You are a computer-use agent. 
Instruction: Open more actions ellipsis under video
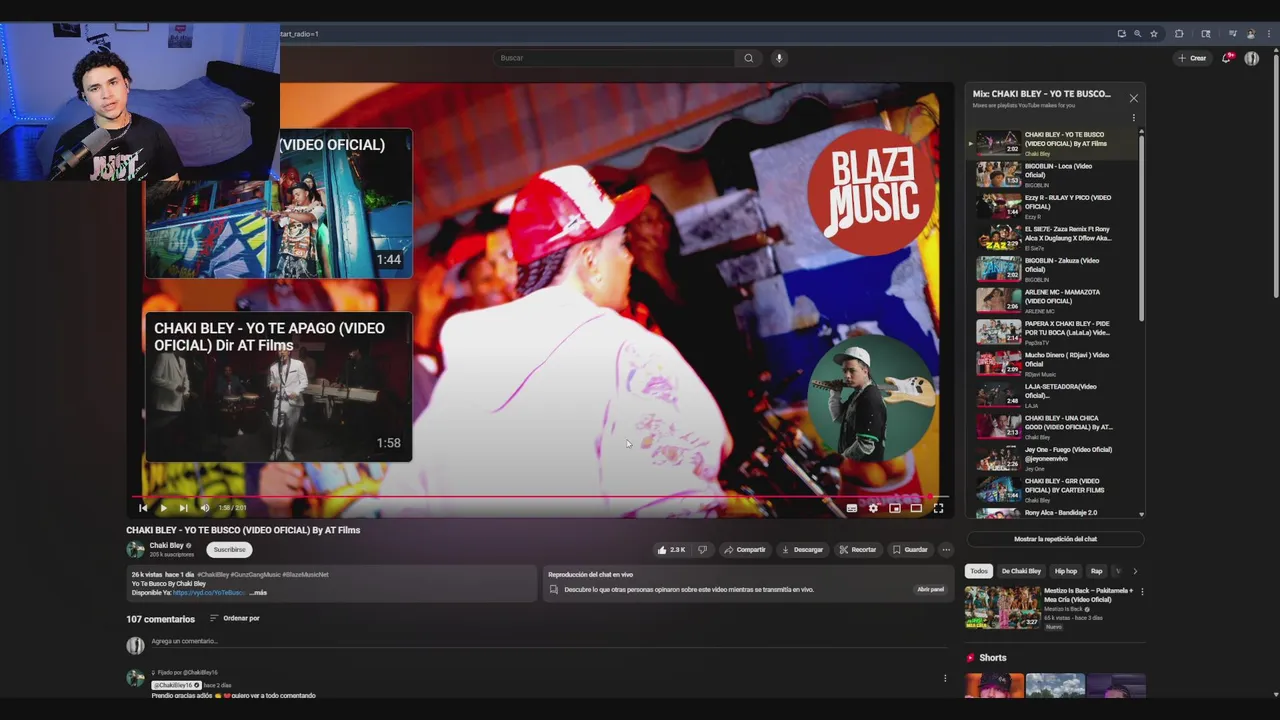pos(946,549)
